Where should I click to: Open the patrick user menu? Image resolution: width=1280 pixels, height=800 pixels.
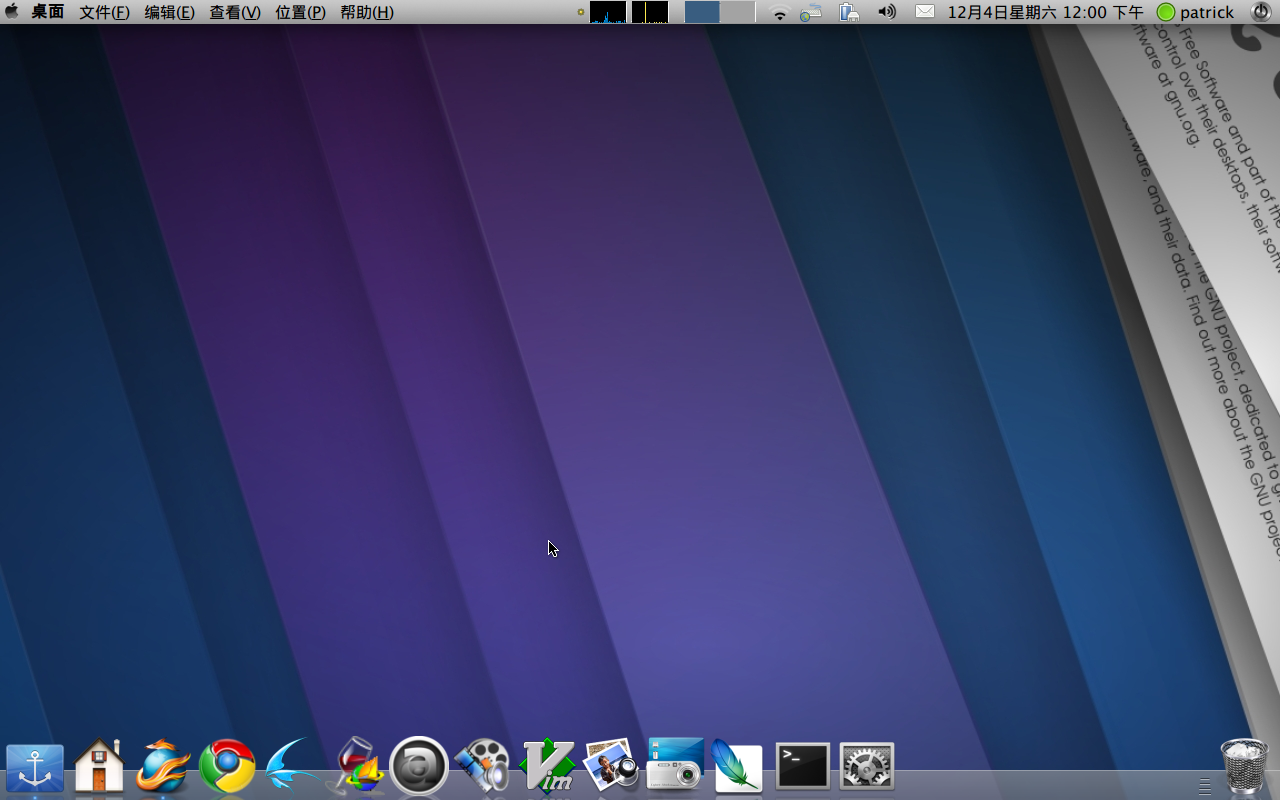coord(1207,12)
